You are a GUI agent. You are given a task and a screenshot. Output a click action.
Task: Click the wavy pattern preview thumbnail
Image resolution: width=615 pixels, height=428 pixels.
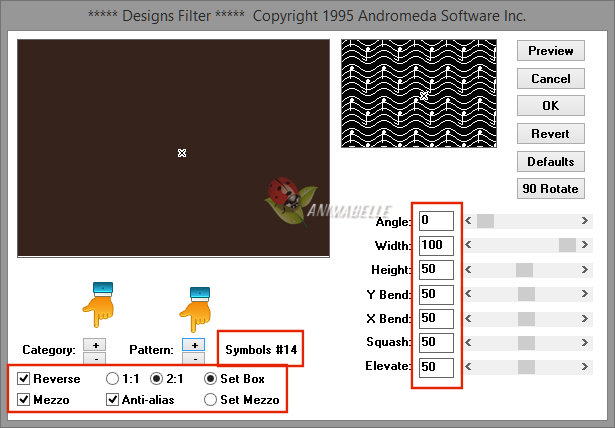tap(419, 93)
